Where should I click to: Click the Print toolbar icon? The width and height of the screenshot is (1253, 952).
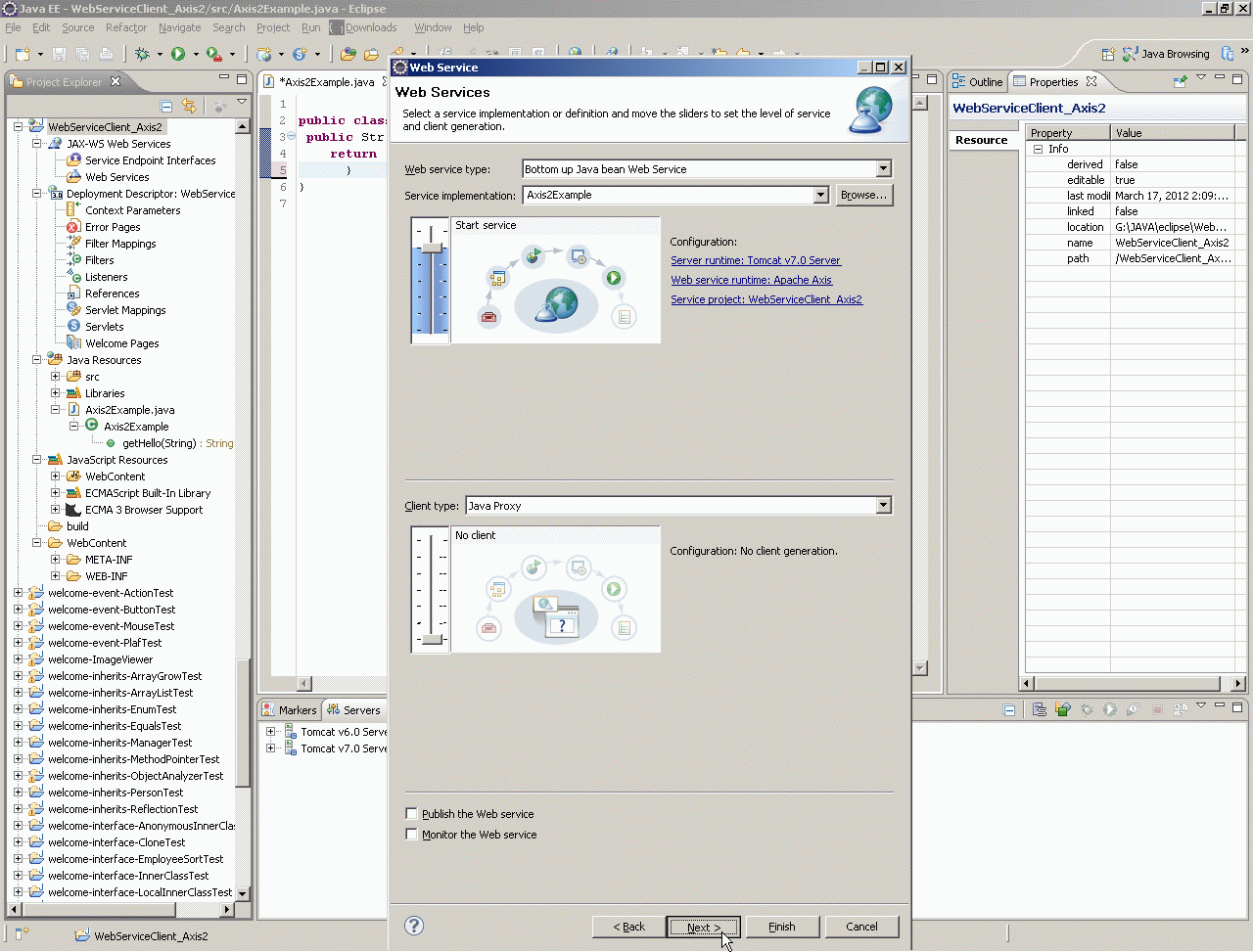[106, 54]
